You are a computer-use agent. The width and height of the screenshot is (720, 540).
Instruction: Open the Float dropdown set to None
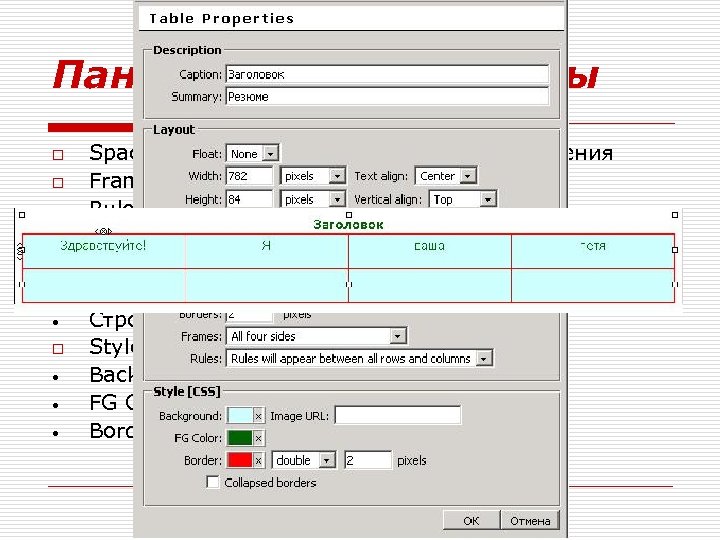252,154
